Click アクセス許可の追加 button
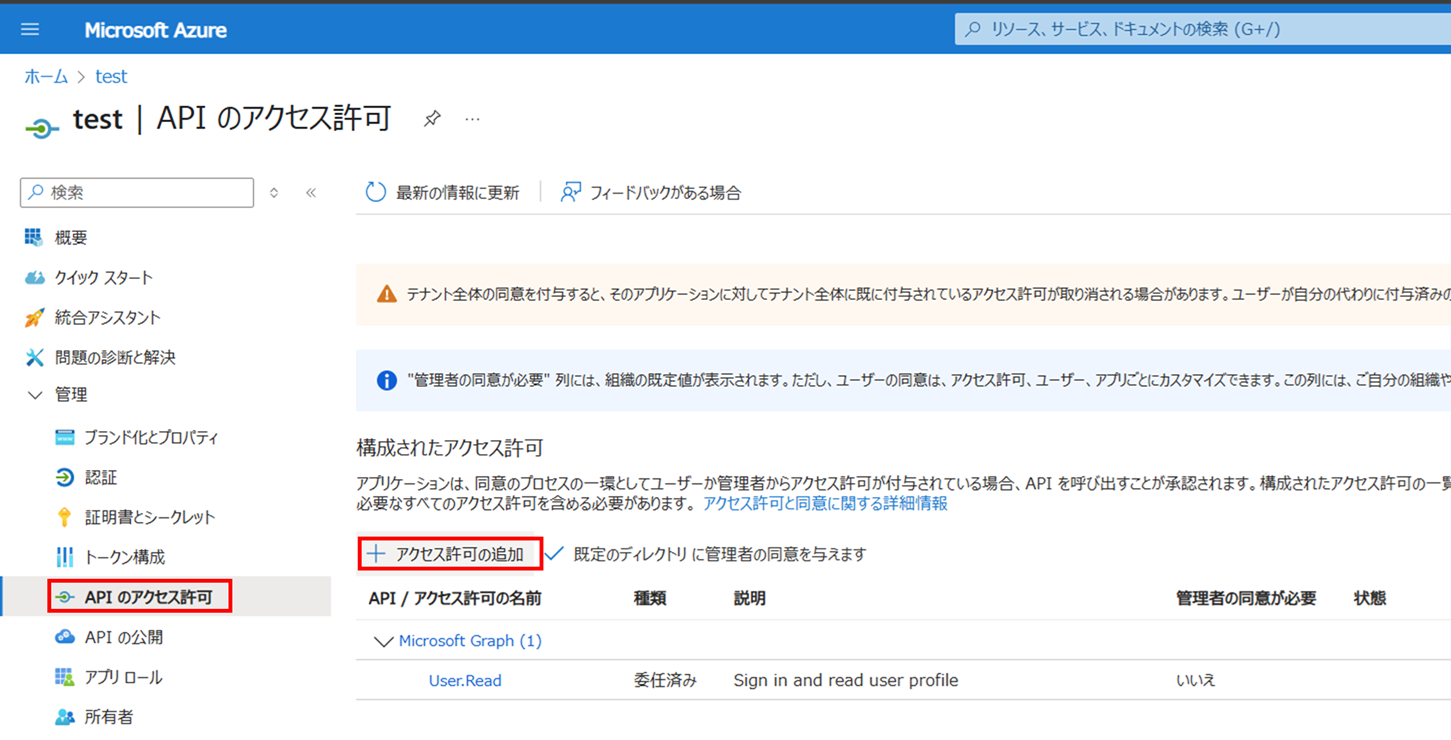 point(450,553)
